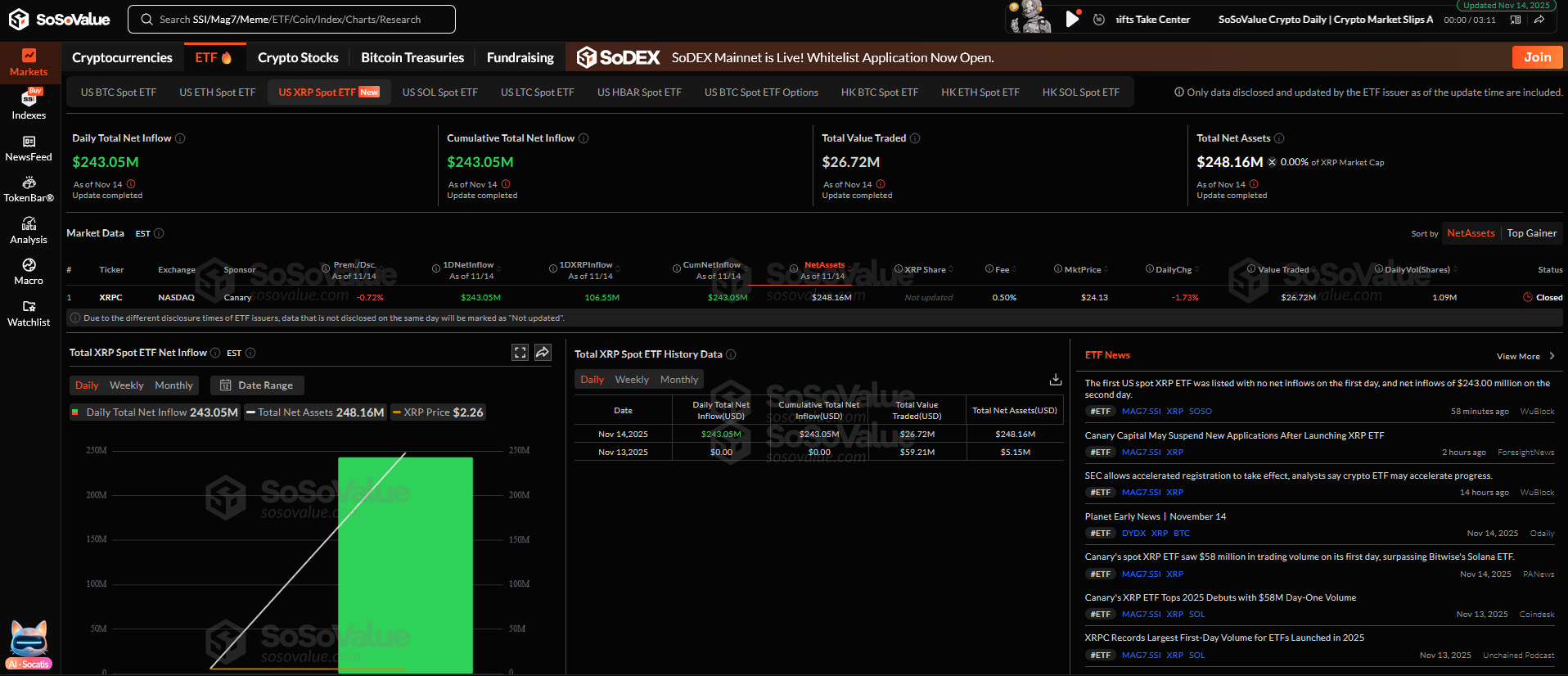This screenshot has height=676, width=1568.
Task: Open the podcast transcript icon
Action: 1516,20
